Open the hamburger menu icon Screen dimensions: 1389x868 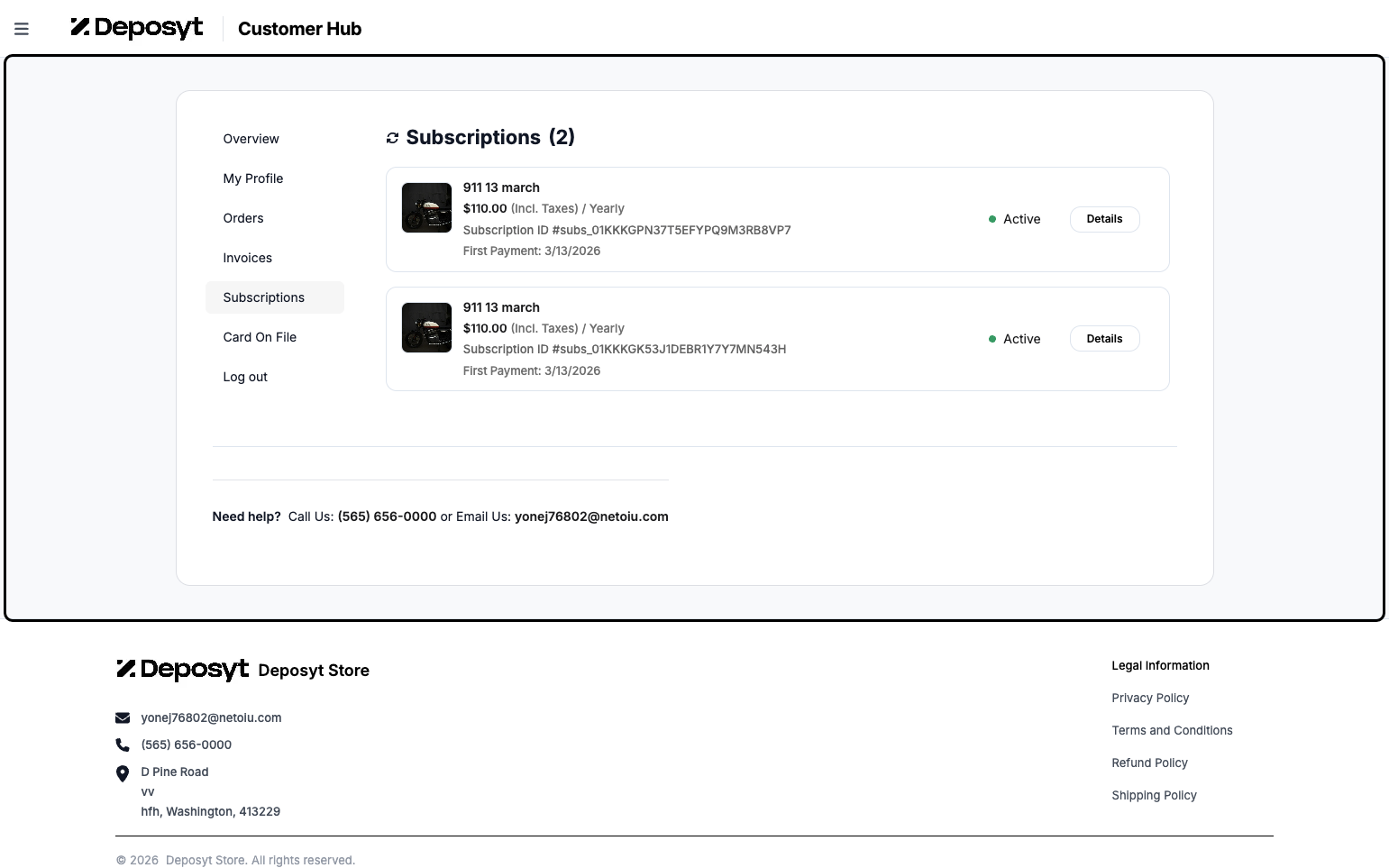tap(22, 29)
